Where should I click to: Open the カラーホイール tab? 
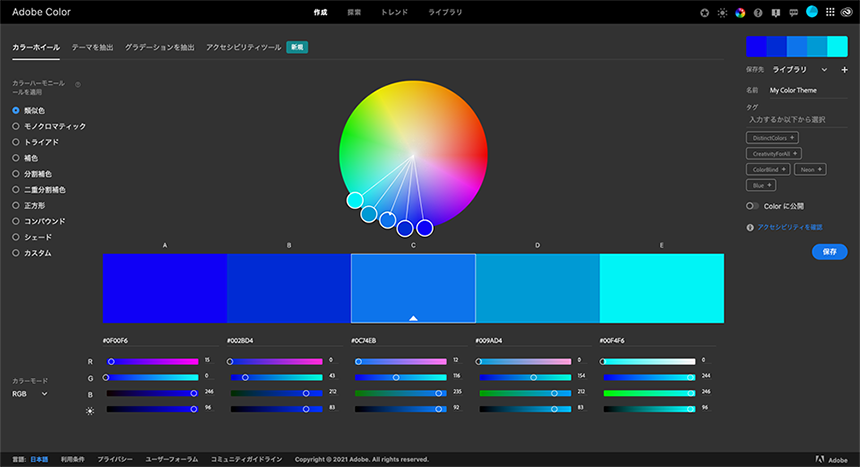coord(36,48)
